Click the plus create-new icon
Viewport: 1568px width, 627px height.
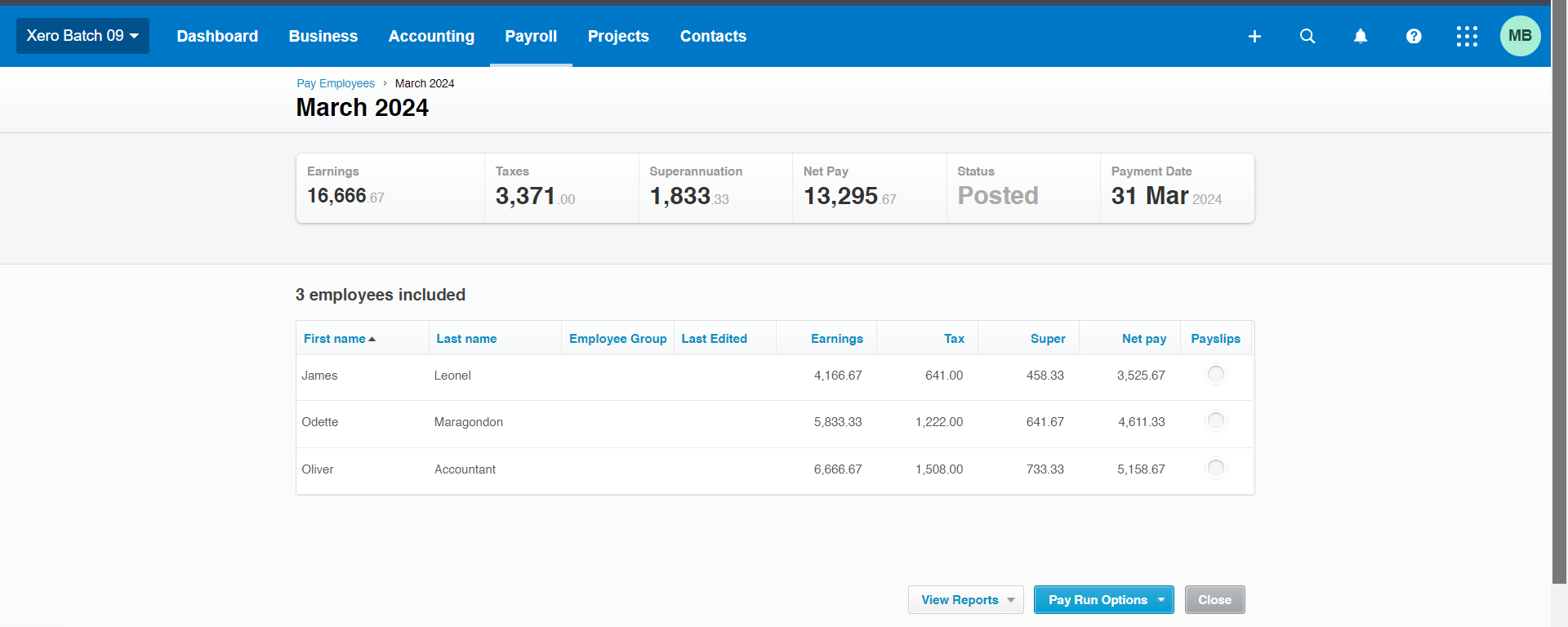[x=1254, y=36]
